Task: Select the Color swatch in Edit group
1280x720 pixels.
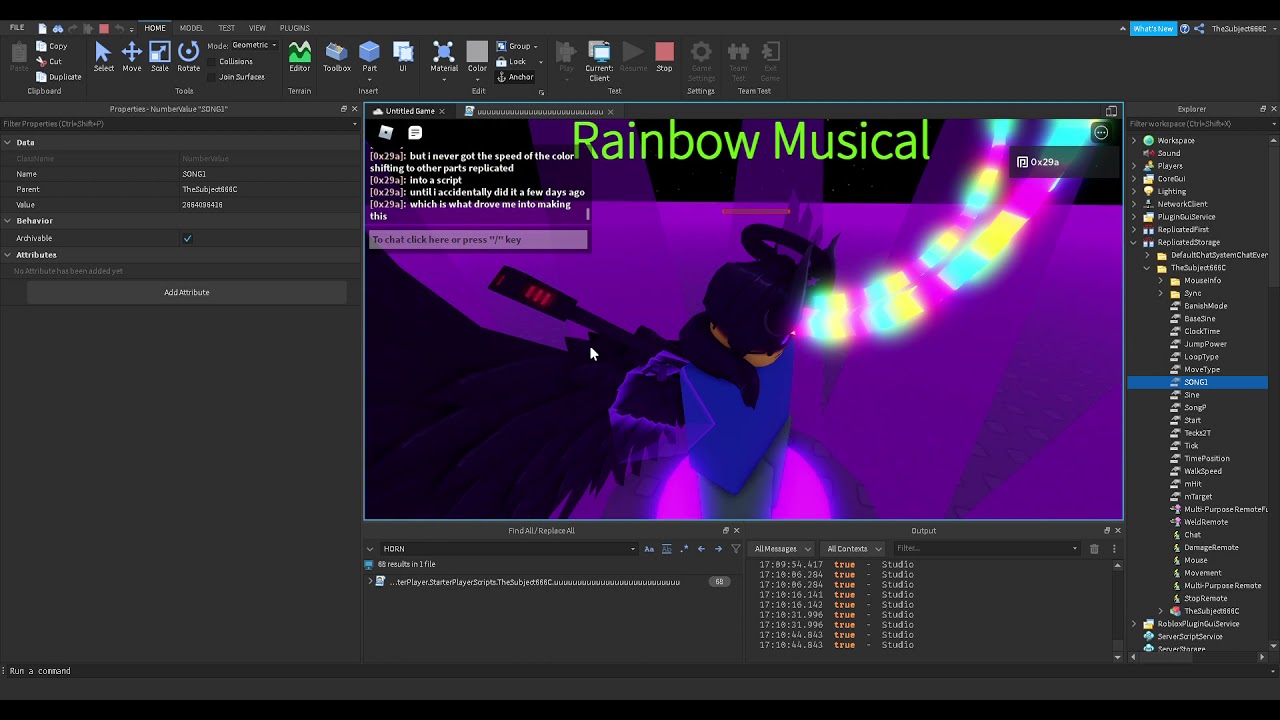Action: [477, 52]
